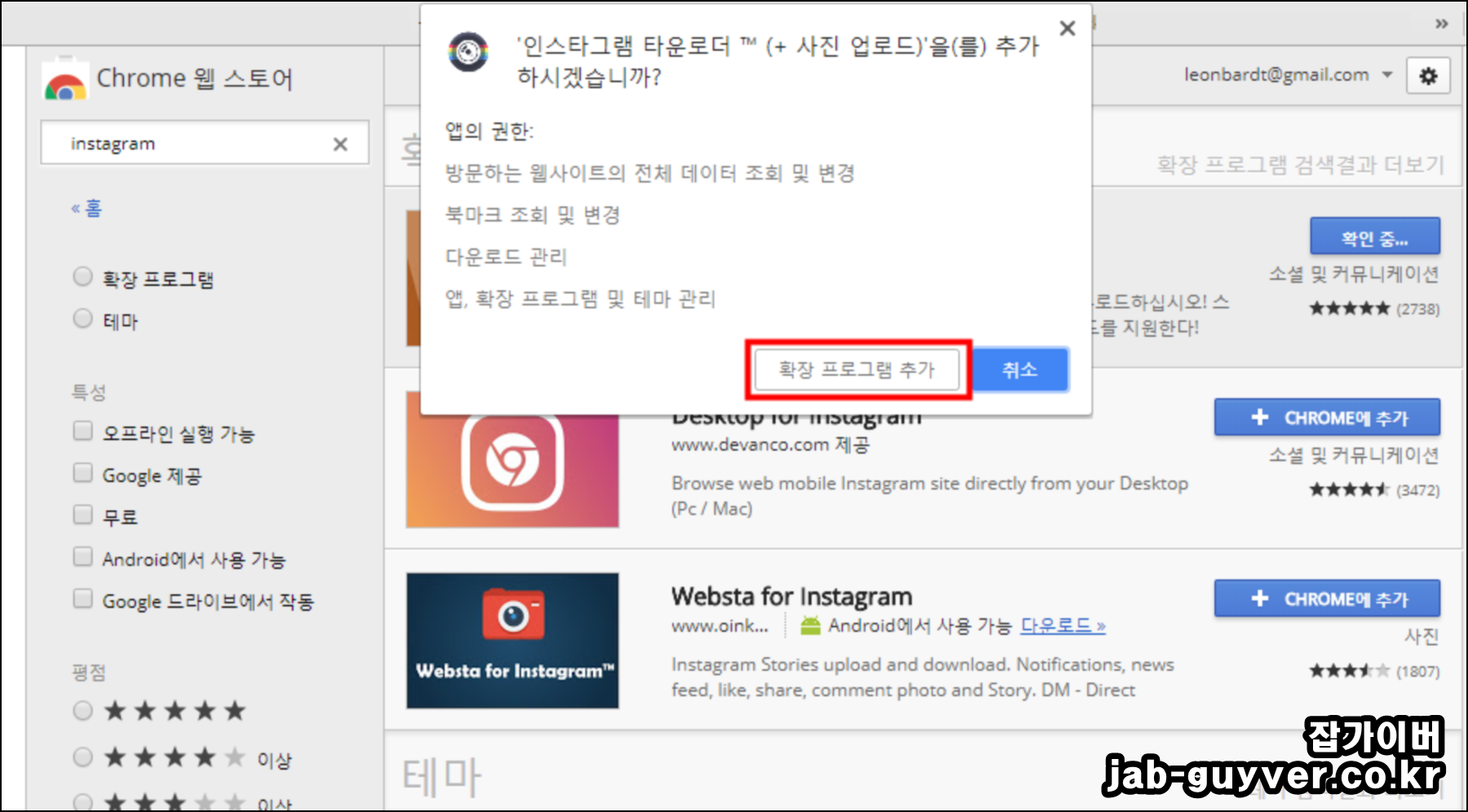1468x812 pixels.
Task: Select the 확장 프로그램 radio button
Action: (82, 276)
